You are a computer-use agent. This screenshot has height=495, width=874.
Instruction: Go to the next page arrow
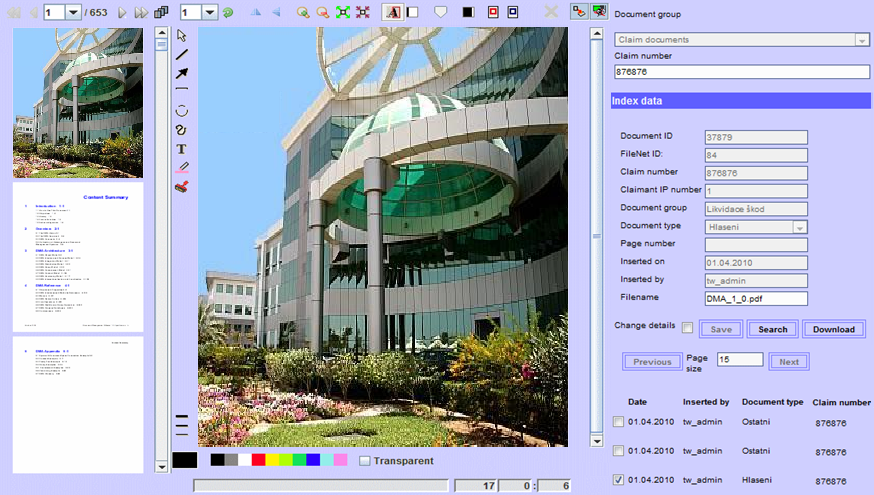[x=122, y=12]
